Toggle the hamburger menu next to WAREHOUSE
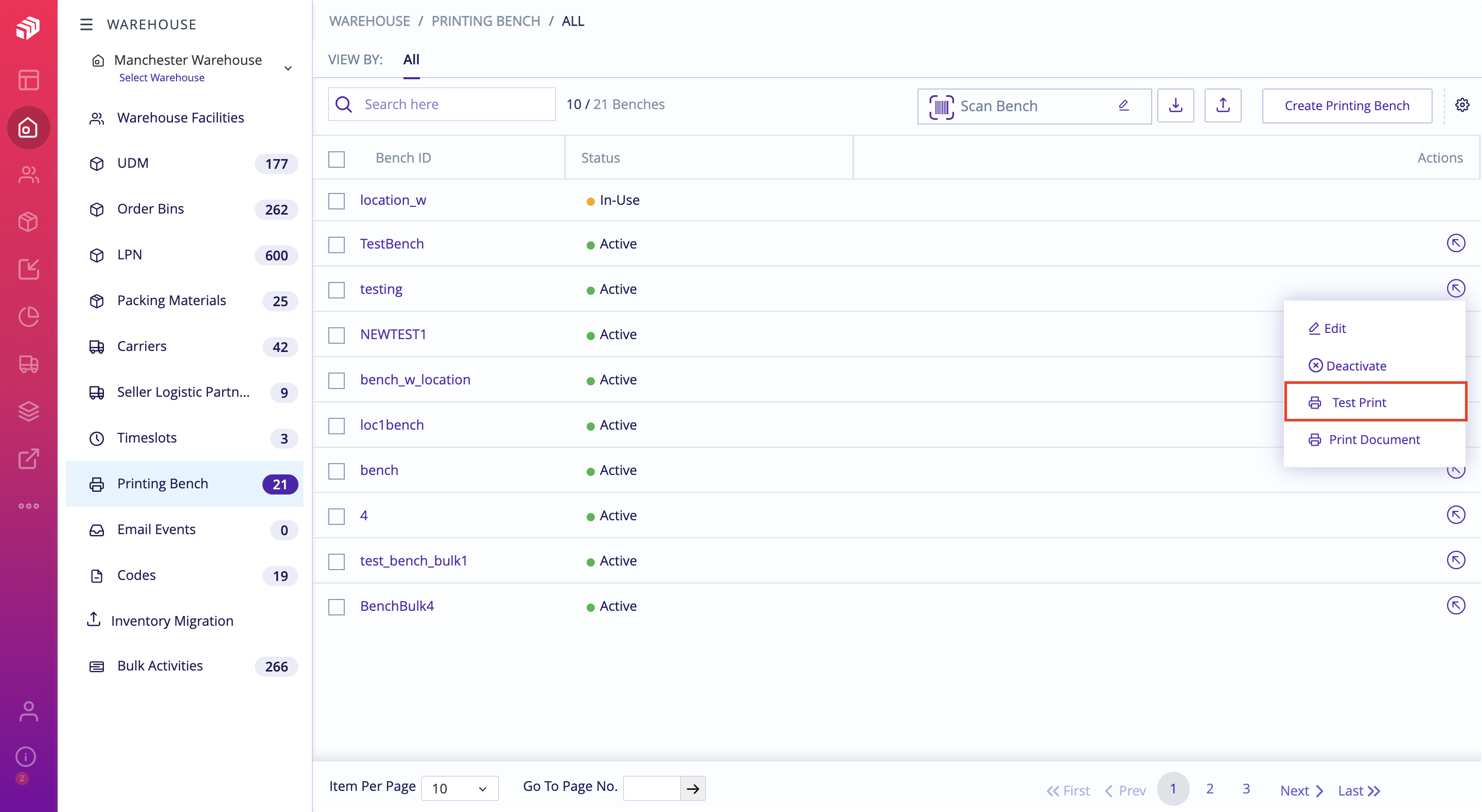This screenshot has width=1482, height=812. tap(86, 24)
